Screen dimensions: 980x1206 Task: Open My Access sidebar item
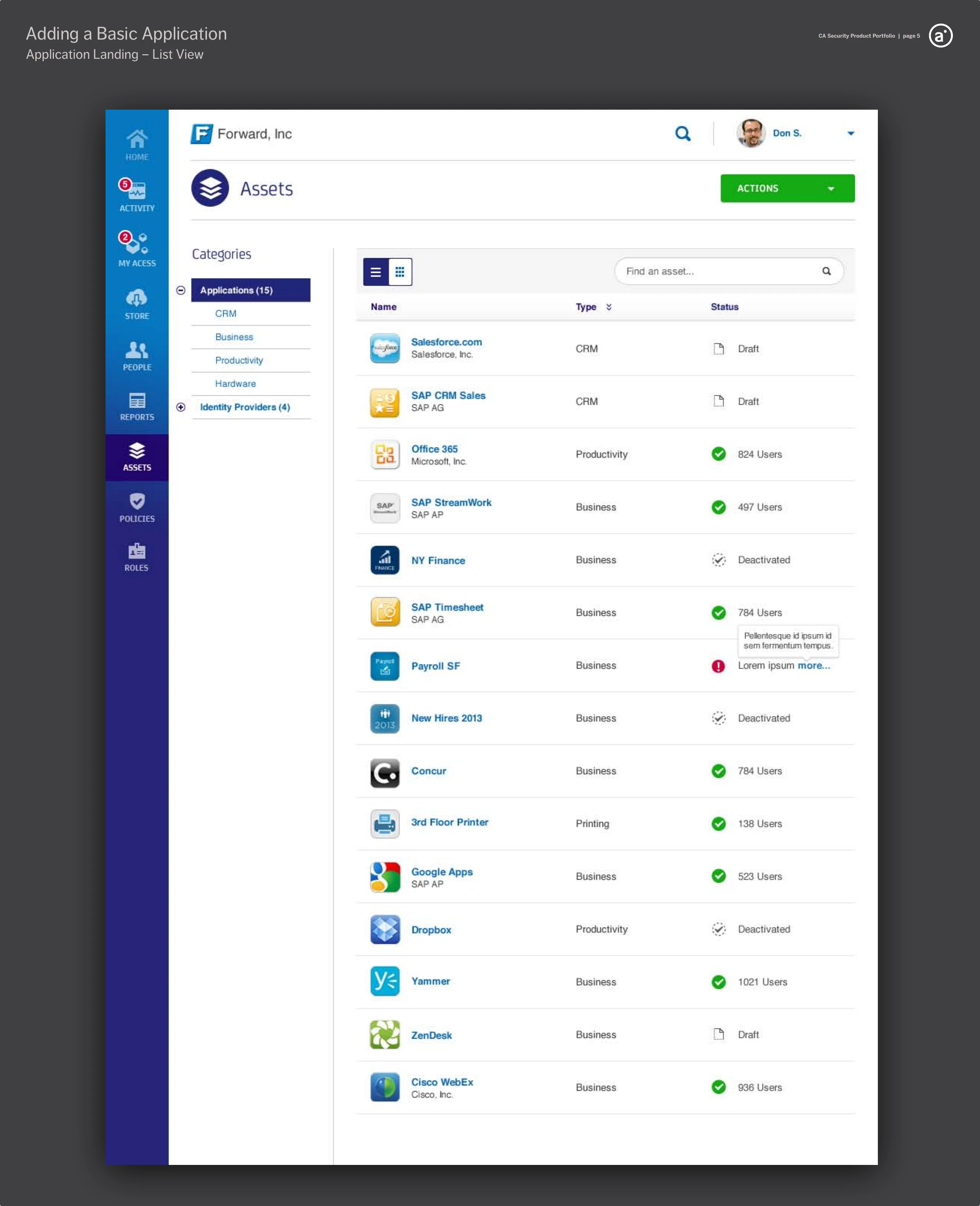point(136,249)
